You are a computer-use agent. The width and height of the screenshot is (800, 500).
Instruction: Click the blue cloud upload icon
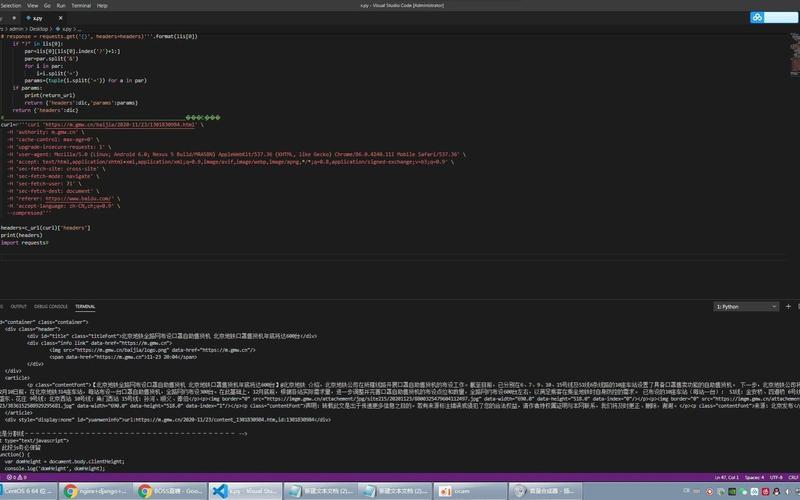[x=758, y=17]
